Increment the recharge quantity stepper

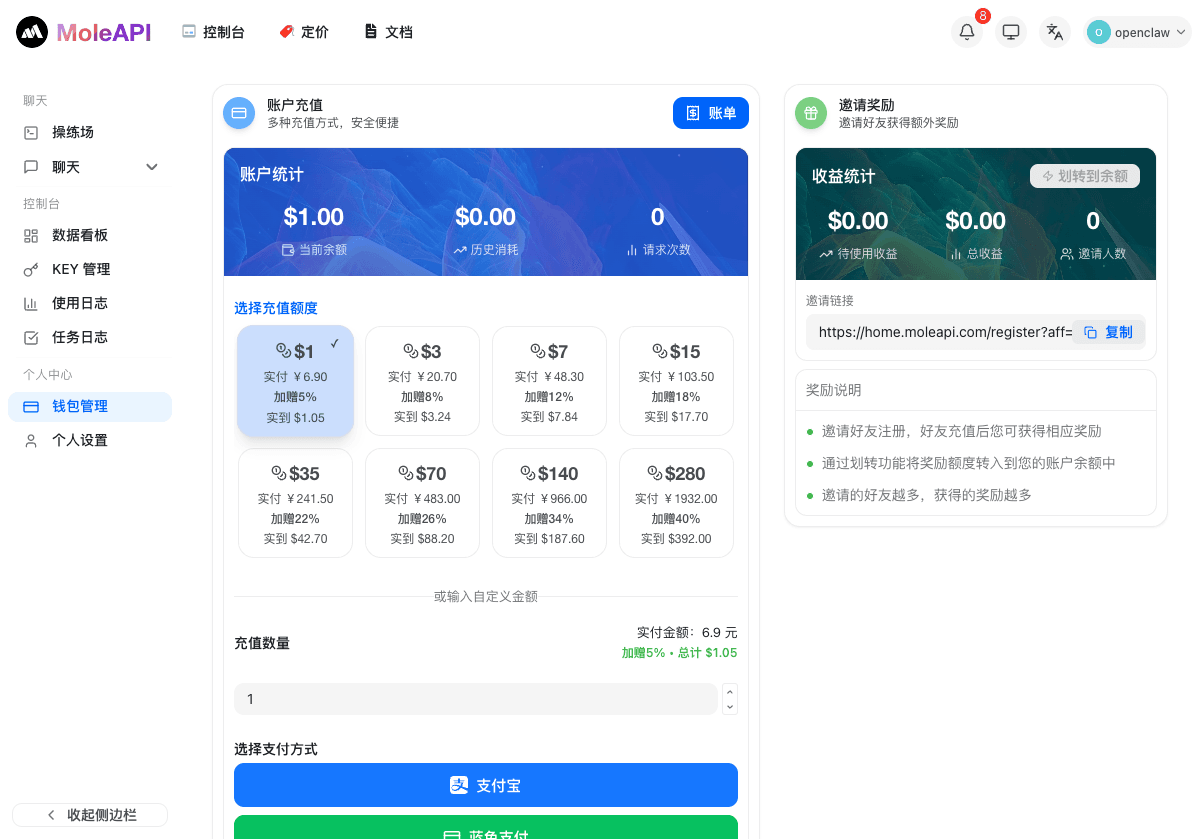(729, 693)
